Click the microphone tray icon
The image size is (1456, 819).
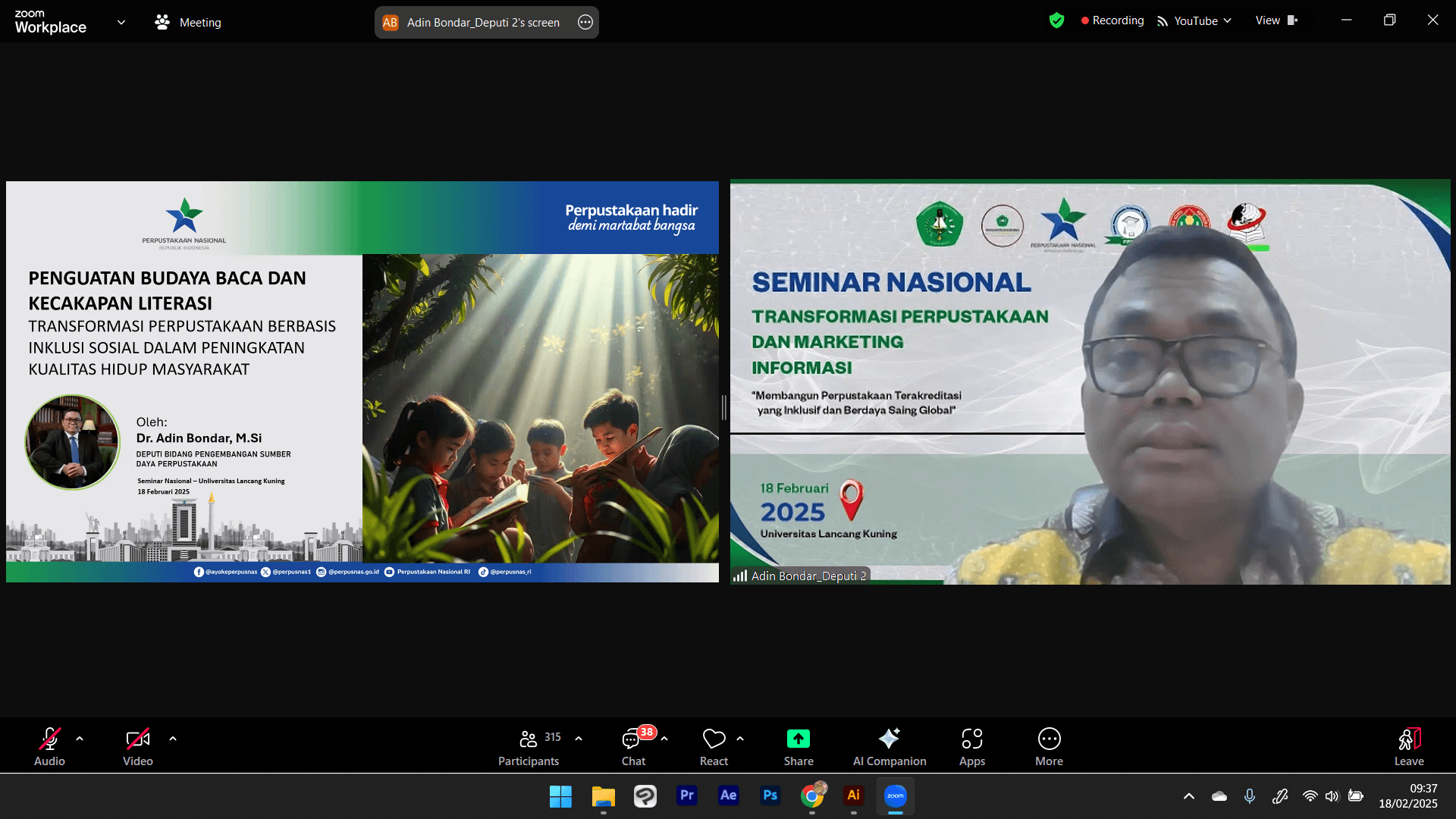pos(1250,796)
